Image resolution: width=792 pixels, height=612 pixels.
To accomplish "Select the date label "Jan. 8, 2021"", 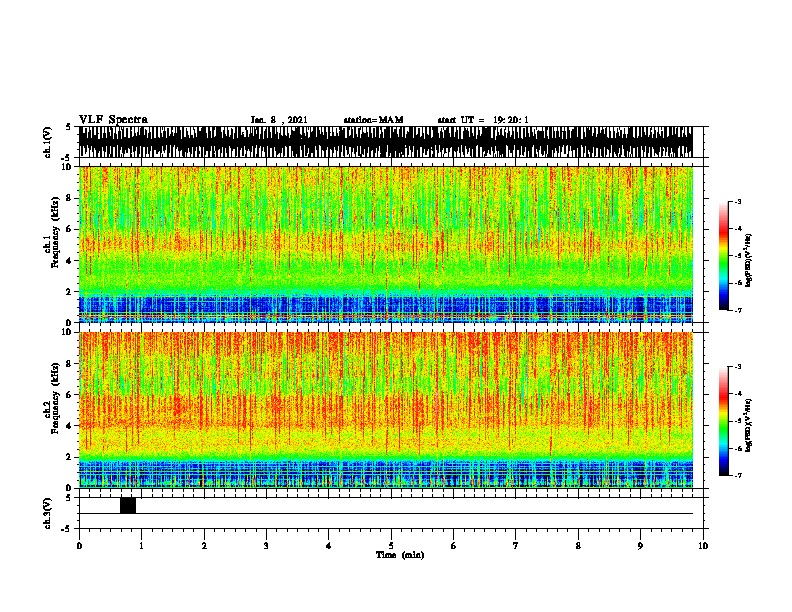I will click(279, 120).
